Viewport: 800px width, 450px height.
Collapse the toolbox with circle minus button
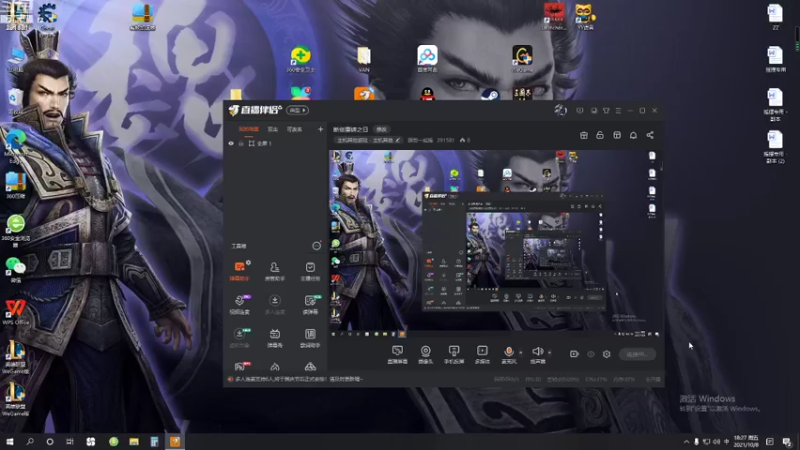pyautogui.click(x=316, y=246)
